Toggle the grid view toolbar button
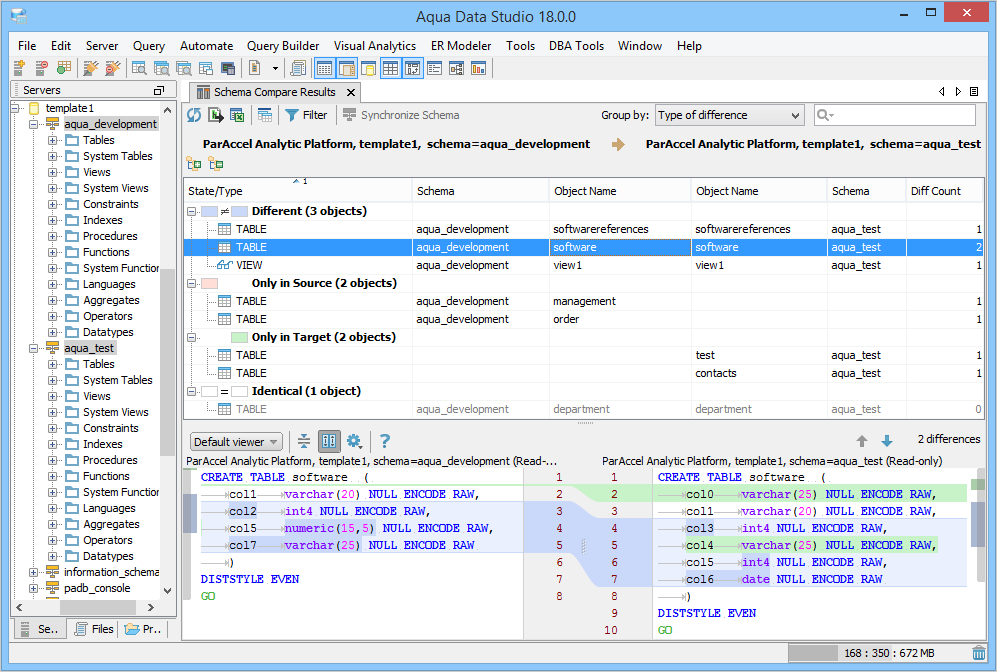Screen dimensions: 997x672 (390, 68)
